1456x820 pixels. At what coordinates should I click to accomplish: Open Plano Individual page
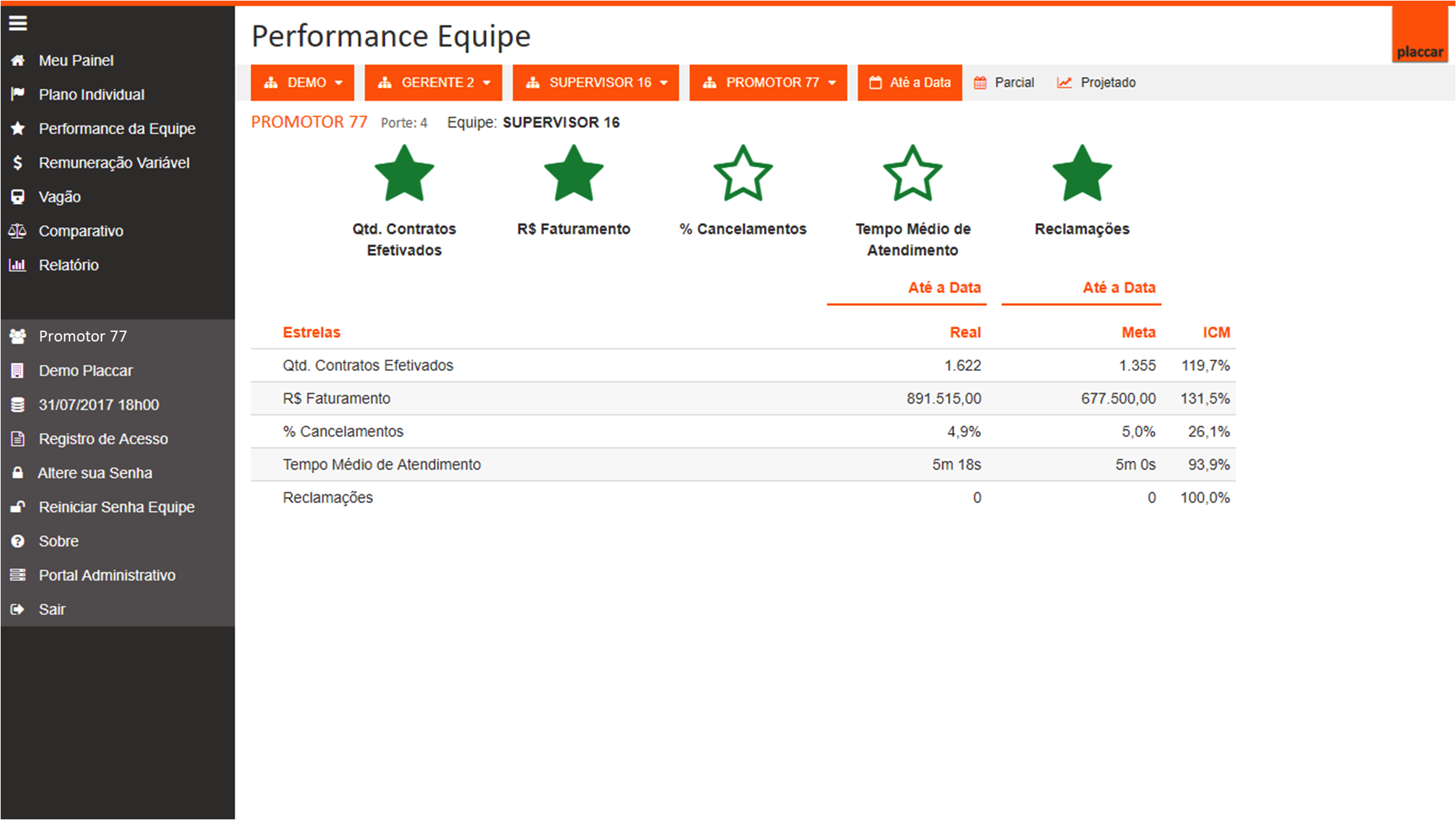[91, 95]
